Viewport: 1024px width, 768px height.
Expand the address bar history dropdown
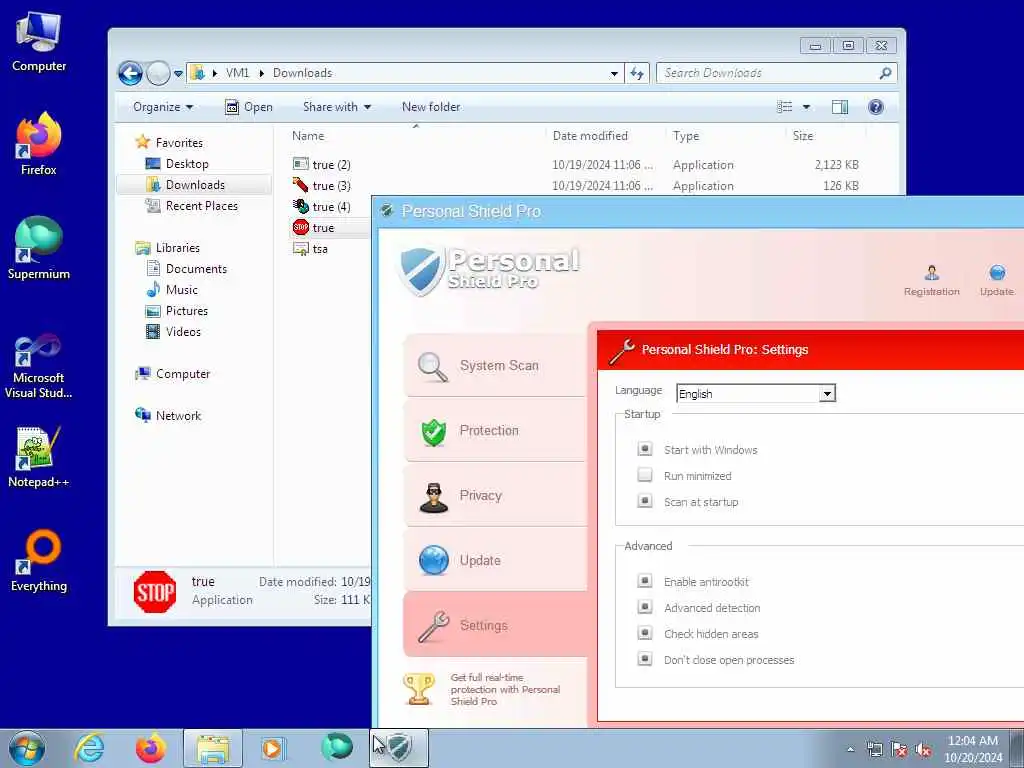614,74
